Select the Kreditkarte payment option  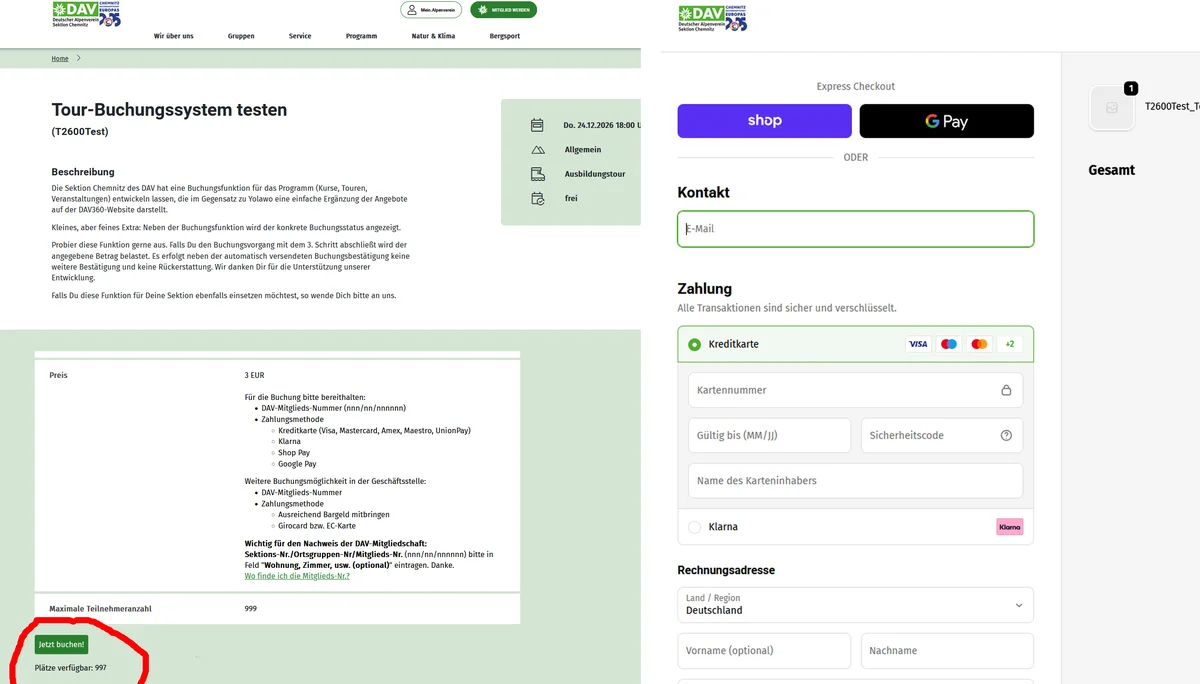click(695, 344)
